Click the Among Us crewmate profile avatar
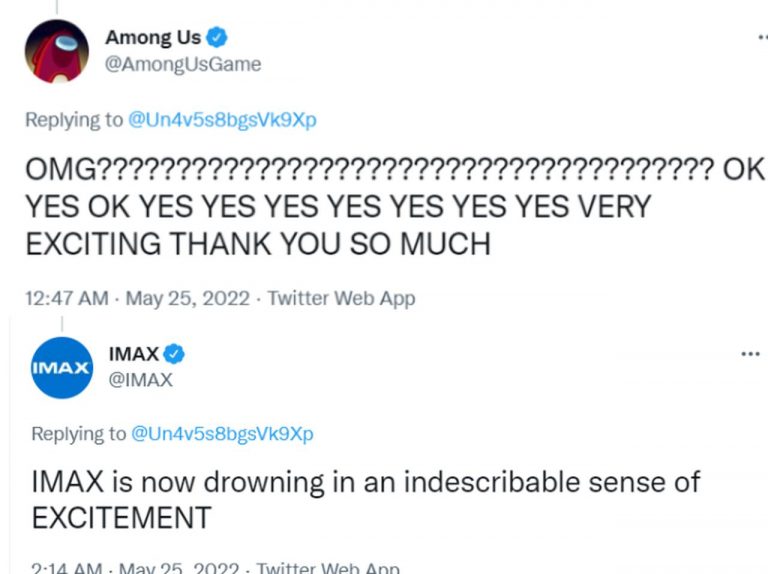The image size is (768, 574). tap(56, 50)
